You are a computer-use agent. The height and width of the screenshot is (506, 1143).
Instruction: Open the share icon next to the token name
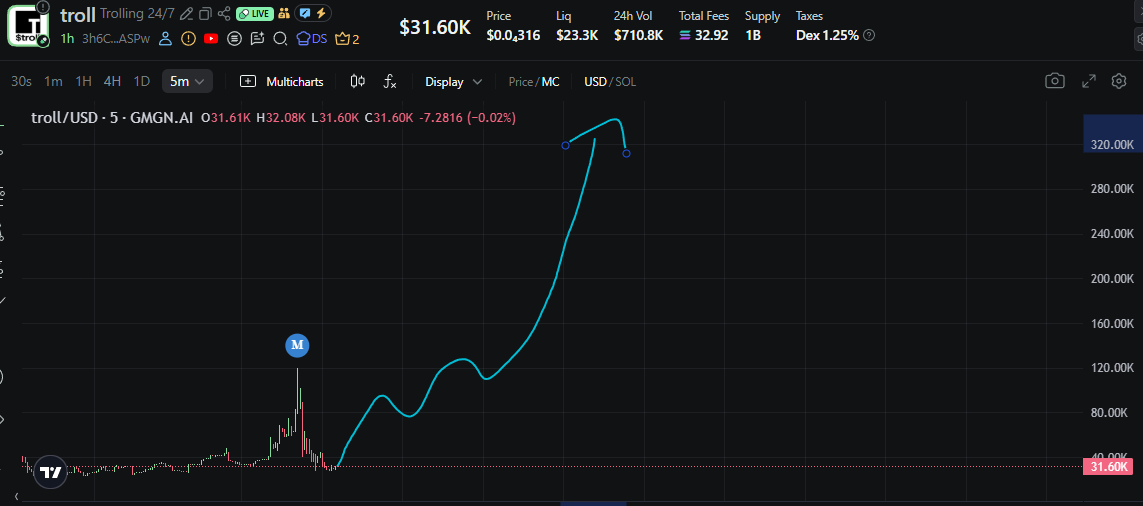225,14
